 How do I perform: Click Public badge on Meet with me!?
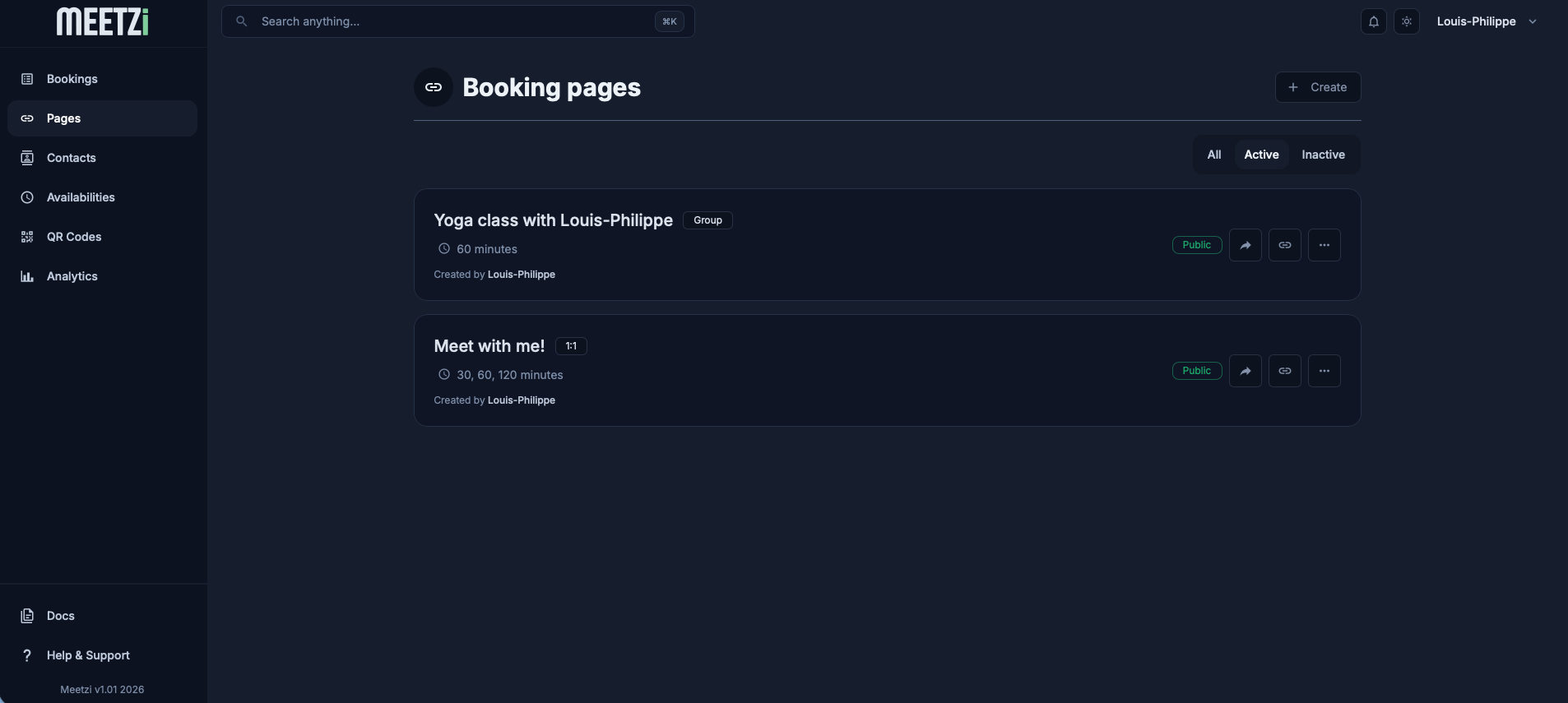[1197, 371]
